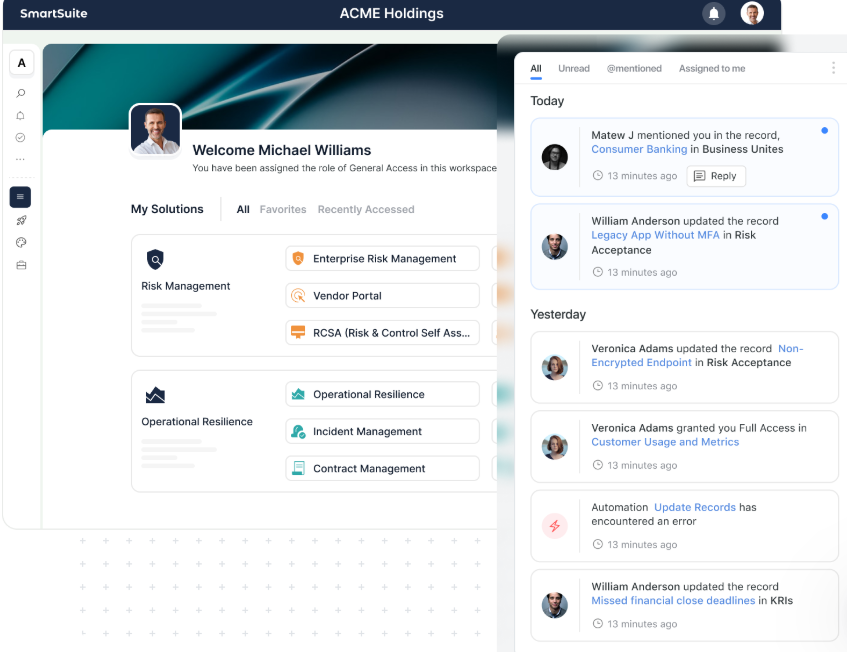
Task: Click William Anderson's avatar on KRIs notification
Action: point(555,605)
